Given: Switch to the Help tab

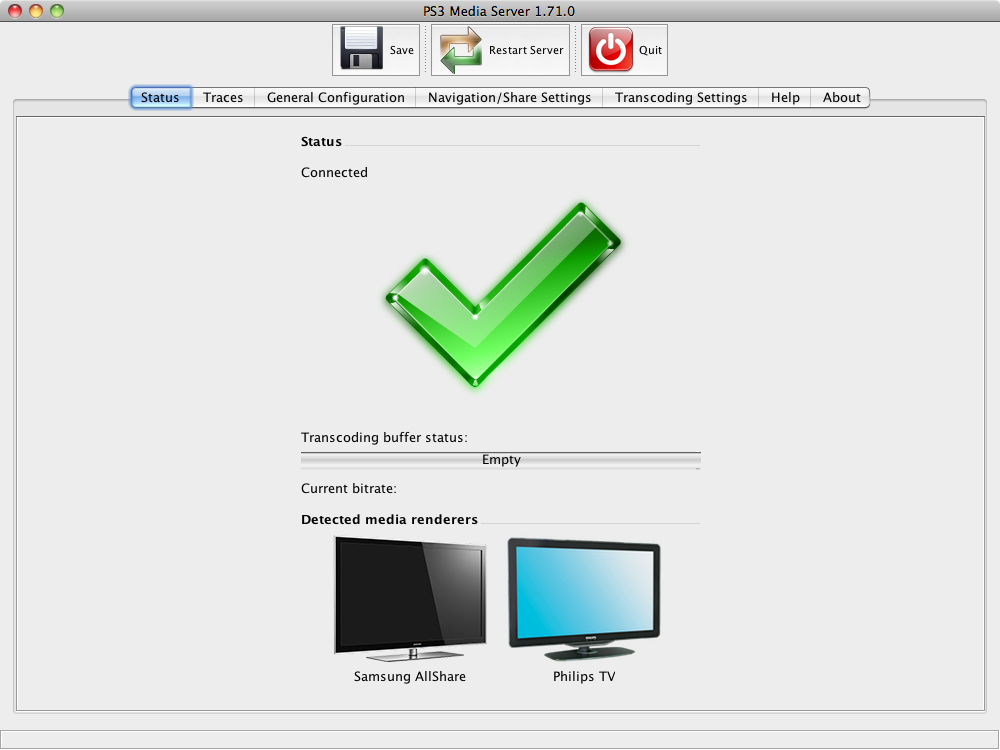Looking at the screenshot, I should pos(785,98).
